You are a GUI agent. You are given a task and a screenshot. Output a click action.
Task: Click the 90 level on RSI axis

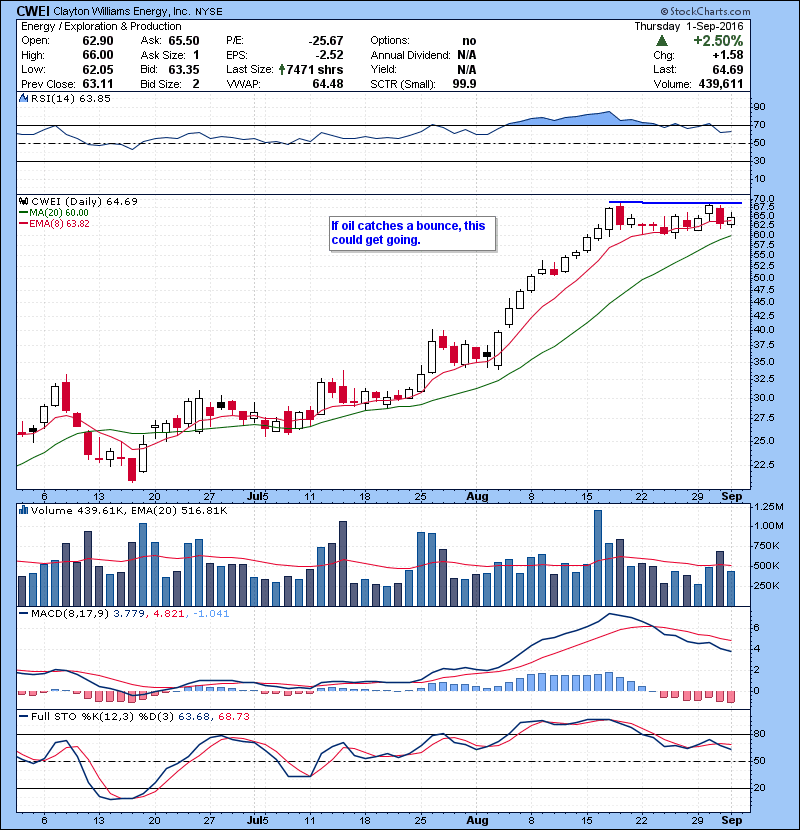click(760, 107)
